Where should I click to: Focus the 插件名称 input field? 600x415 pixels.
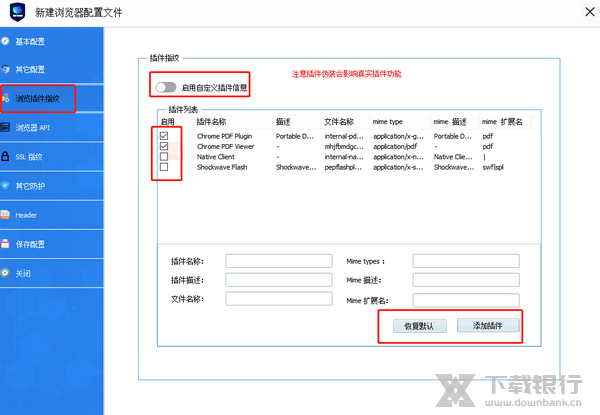(x=279, y=261)
